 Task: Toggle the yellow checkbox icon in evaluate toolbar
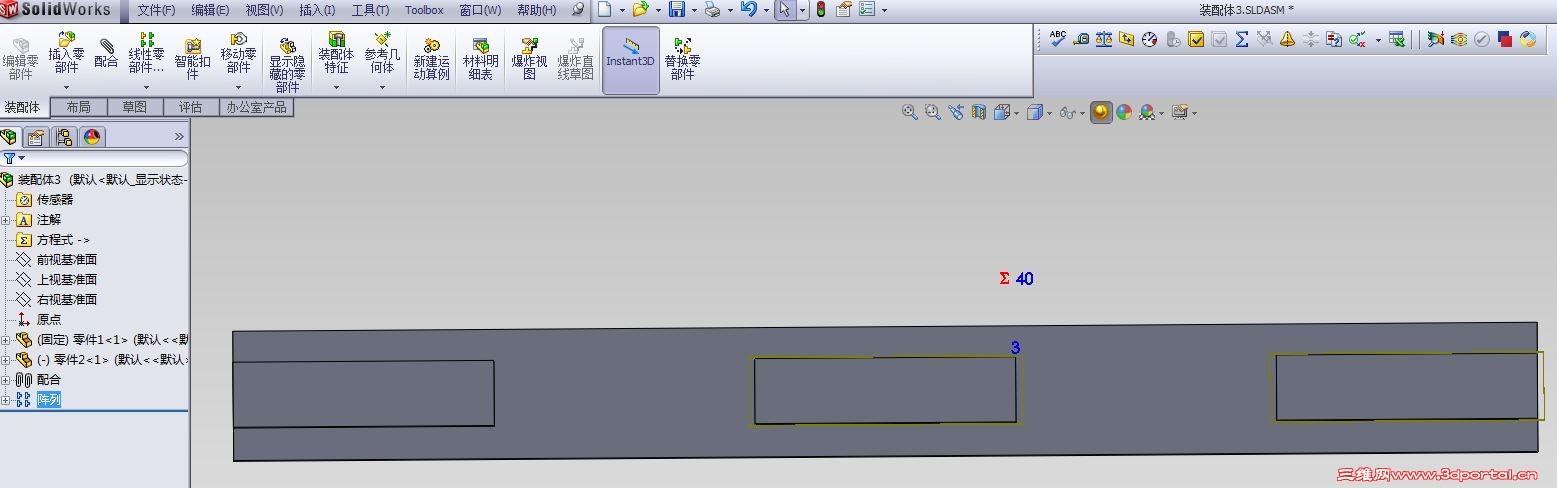coord(1196,39)
